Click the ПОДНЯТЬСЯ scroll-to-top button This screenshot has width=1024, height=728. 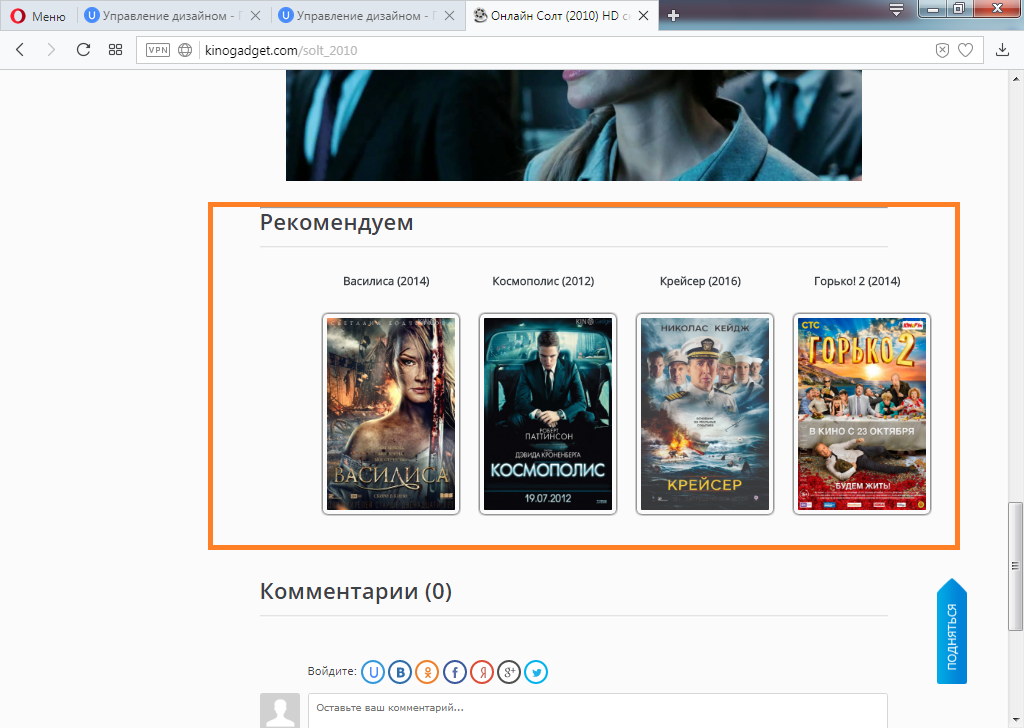click(x=952, y=631)
